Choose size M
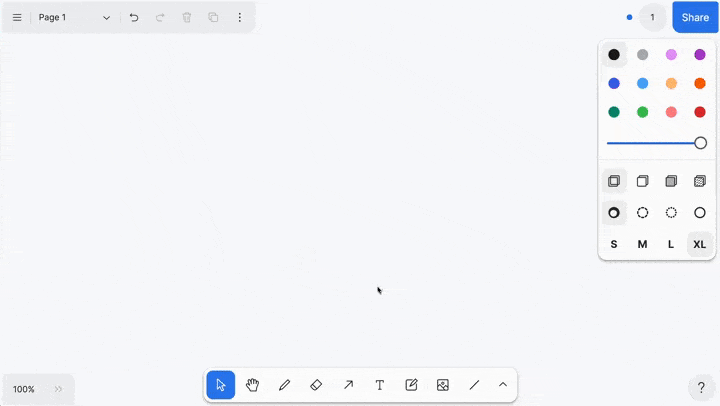 [x=642, y=244]
